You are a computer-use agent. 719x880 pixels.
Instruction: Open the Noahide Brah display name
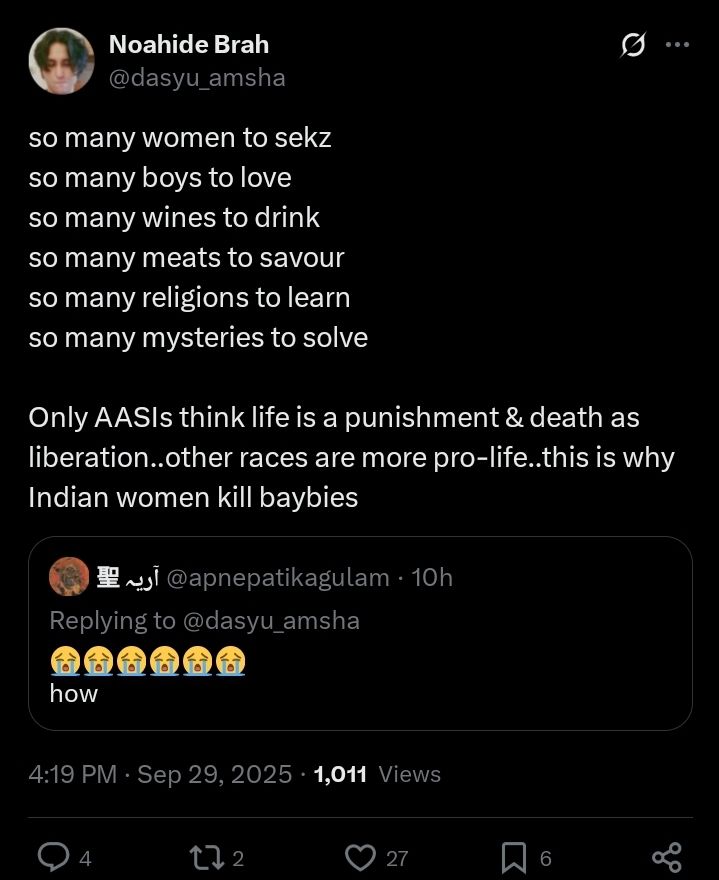pos(188,45)
